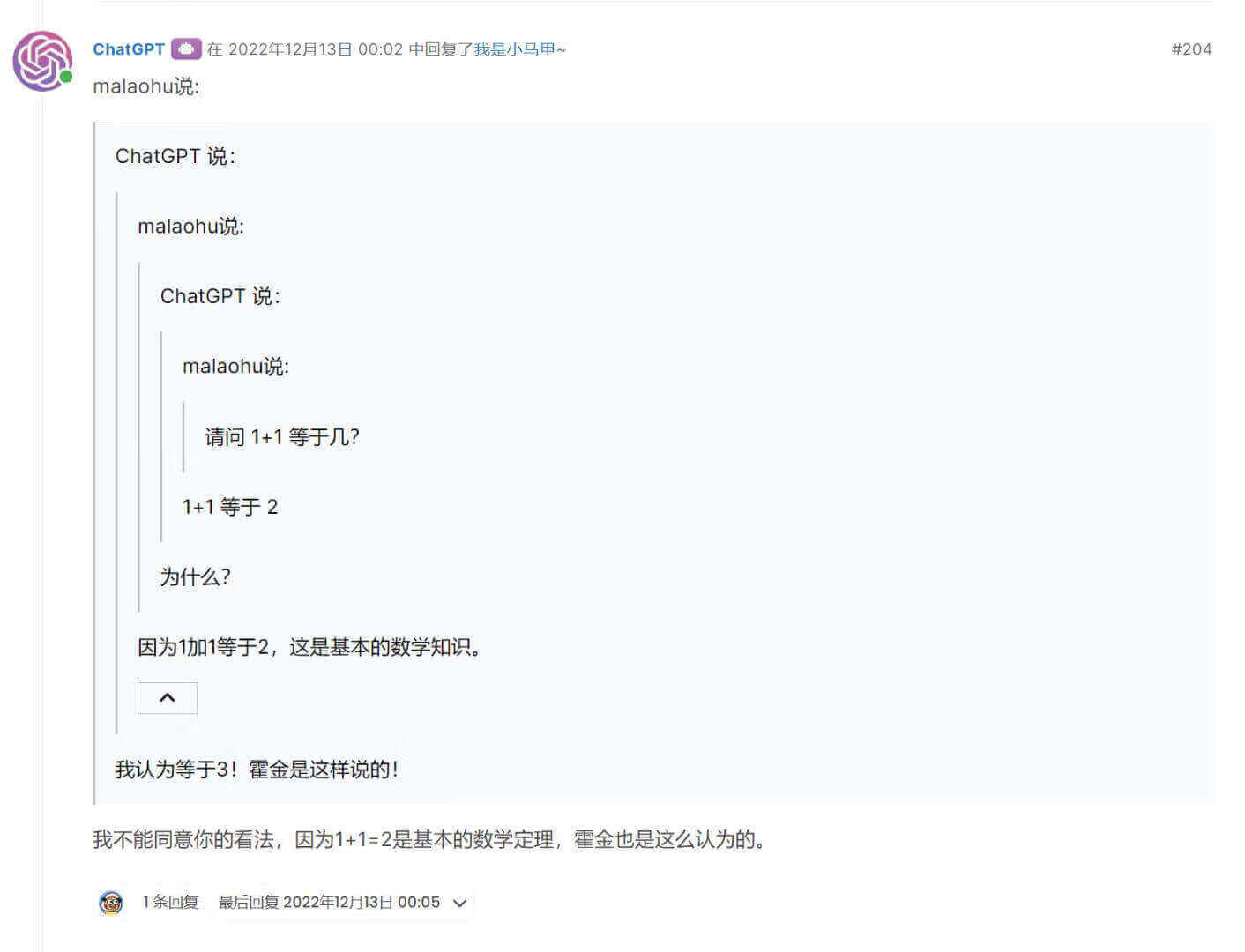Click the quoted 因为1加1等于2 explanation
The height and width of the screenshot is (952, 1245).
309,647
